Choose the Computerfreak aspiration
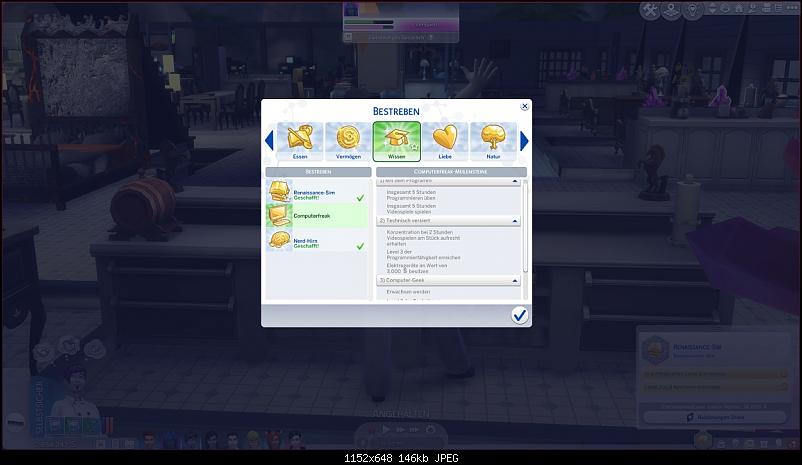 tap(317, 216)
